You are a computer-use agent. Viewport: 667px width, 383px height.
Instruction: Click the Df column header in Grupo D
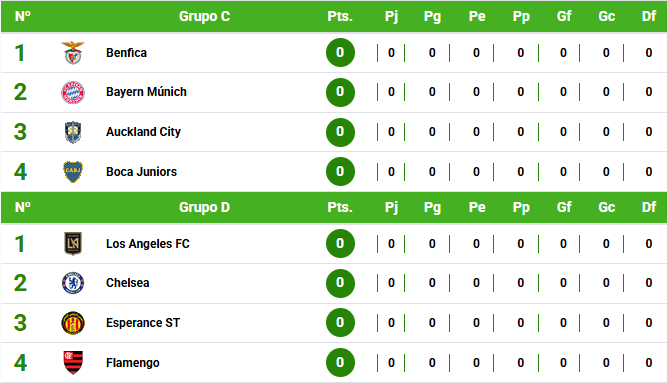pos(649,207)
